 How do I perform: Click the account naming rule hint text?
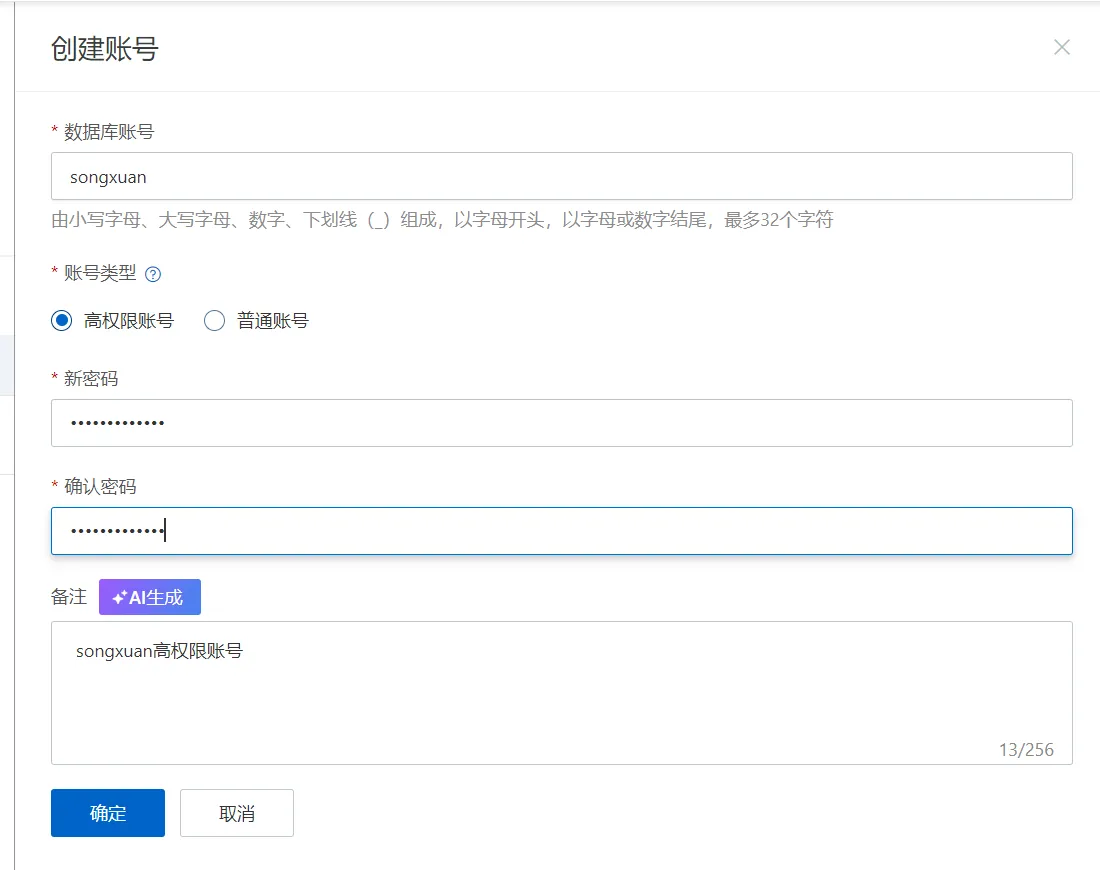pos(442,219)
